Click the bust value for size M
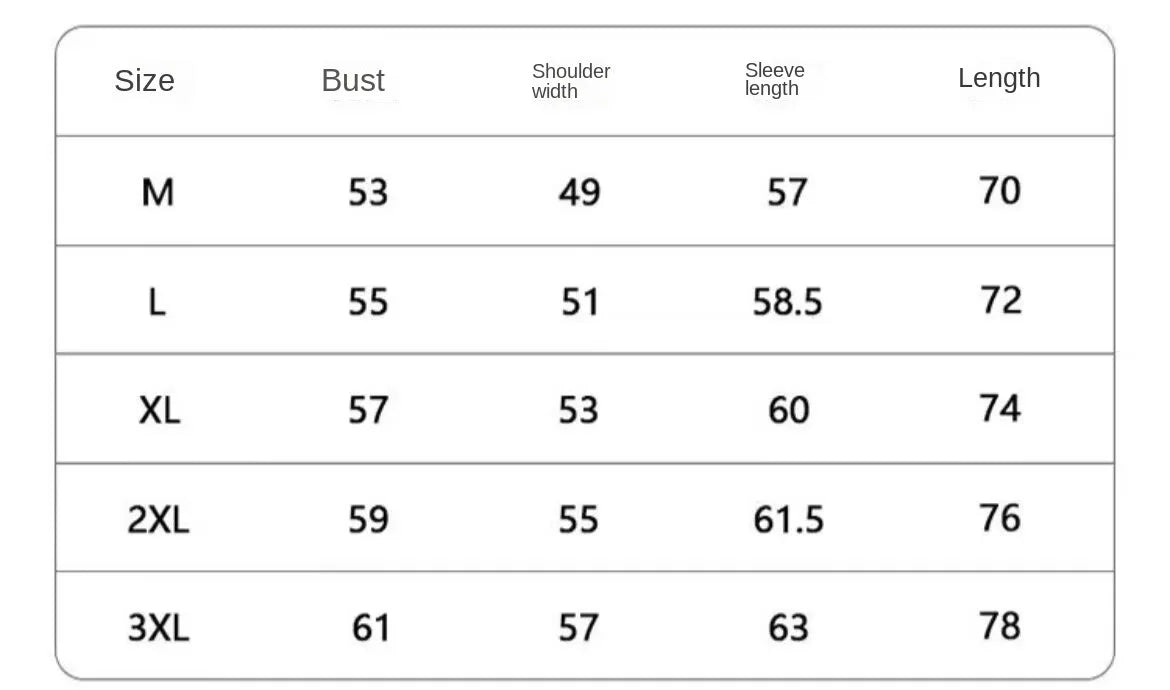 pos(368,192)
